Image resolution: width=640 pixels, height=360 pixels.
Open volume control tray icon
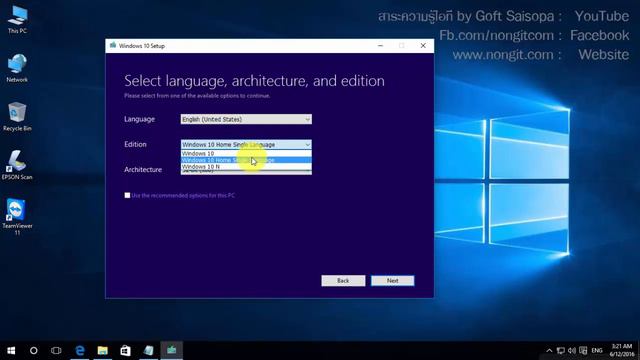point(572,351)
